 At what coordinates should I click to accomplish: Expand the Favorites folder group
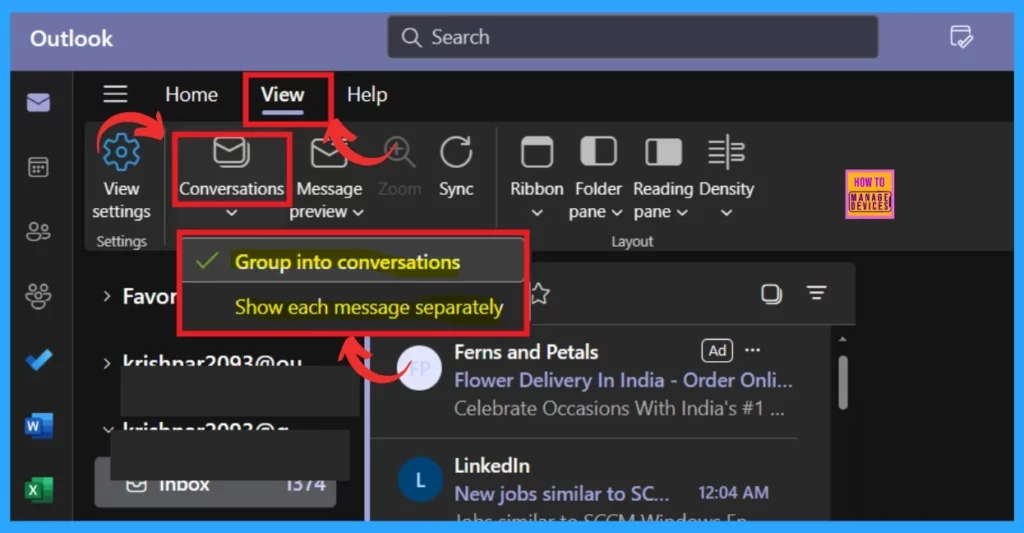click(x=106, y=297)
